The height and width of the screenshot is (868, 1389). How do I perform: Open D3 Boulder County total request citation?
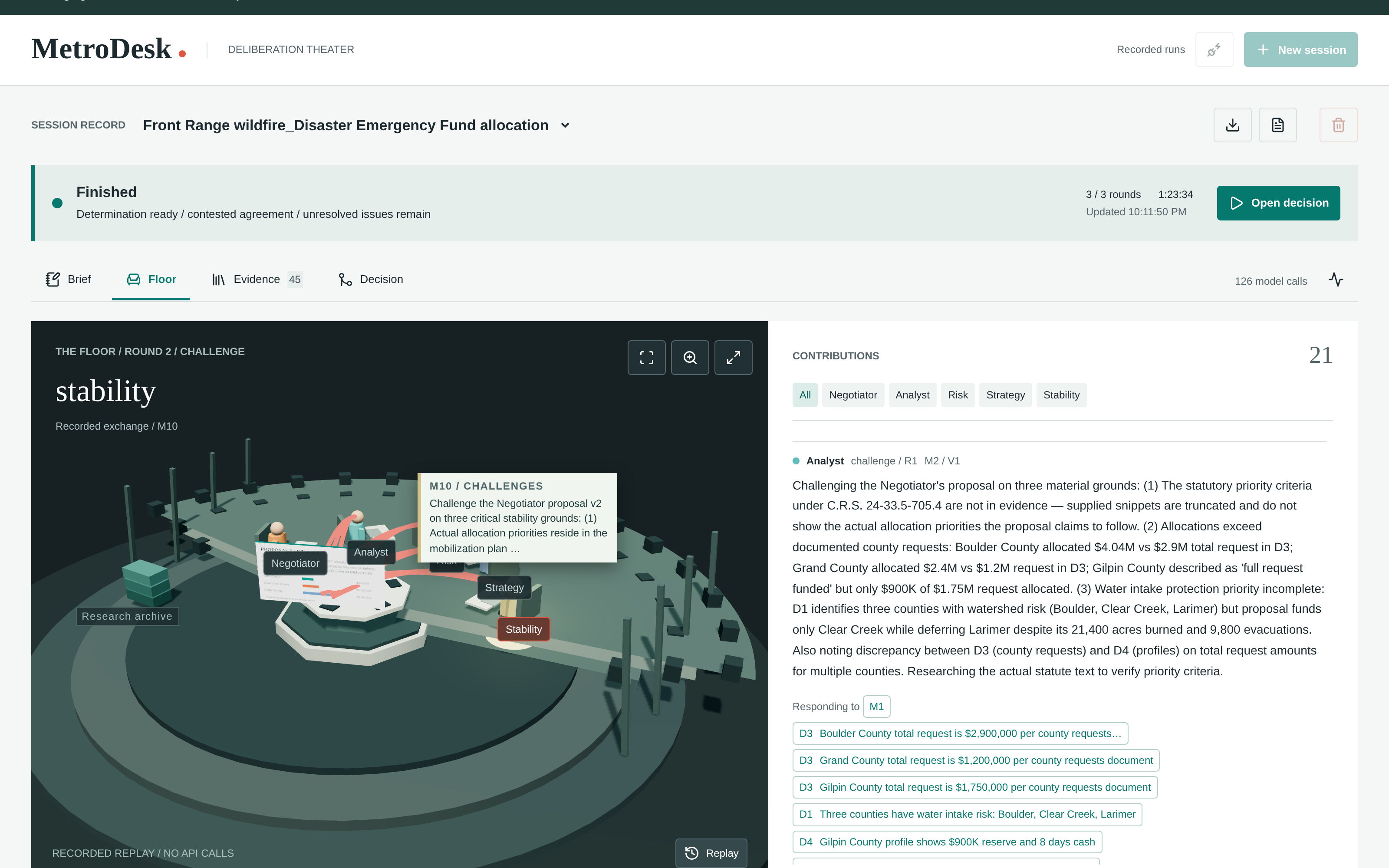click(960, 733)
